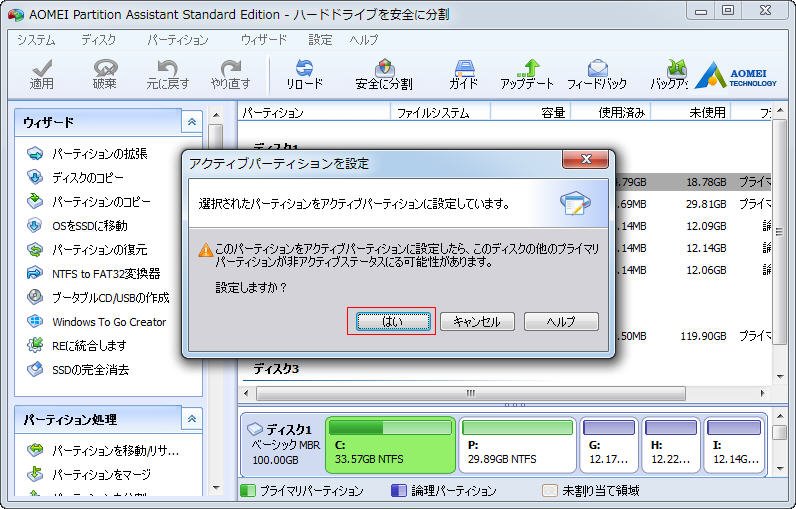Click the フィードバック (Feedback) toolbar icon
Viewport: 796px width, 509px height.
coord(597,75)
